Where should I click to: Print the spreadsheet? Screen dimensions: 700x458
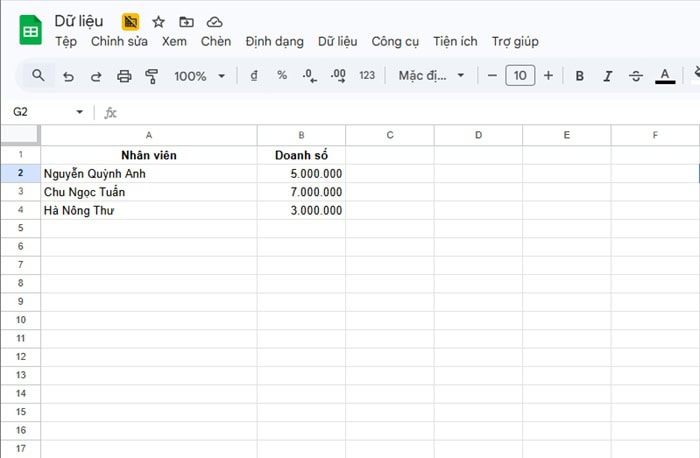[x=124, y=76]
